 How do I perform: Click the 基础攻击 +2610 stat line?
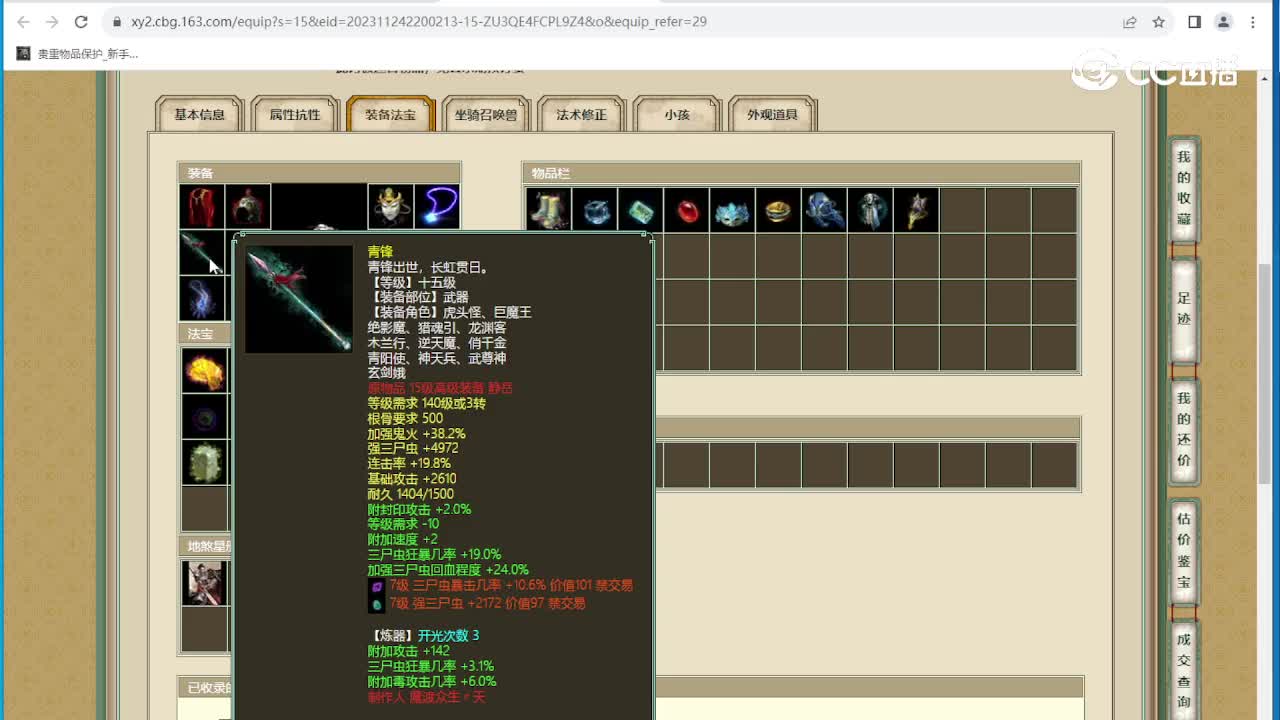(x=413, y=479)
